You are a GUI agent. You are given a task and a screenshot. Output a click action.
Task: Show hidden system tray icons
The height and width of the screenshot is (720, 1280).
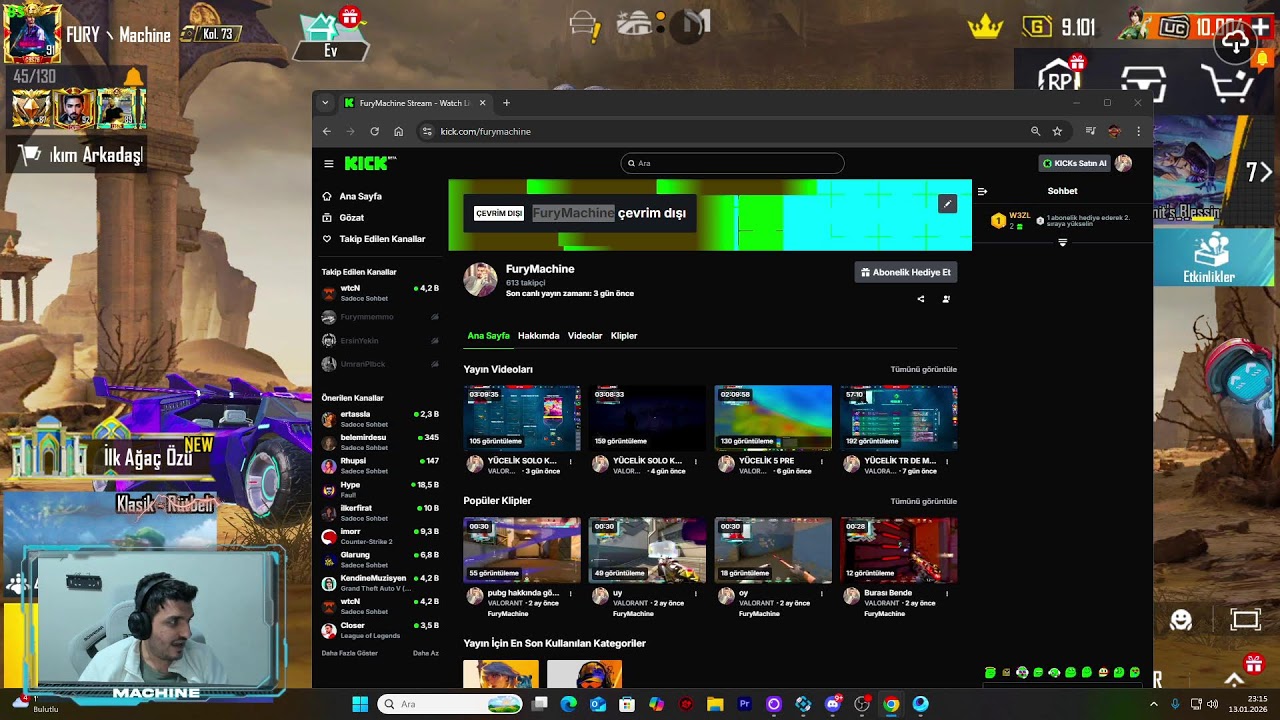[1153, 704]
